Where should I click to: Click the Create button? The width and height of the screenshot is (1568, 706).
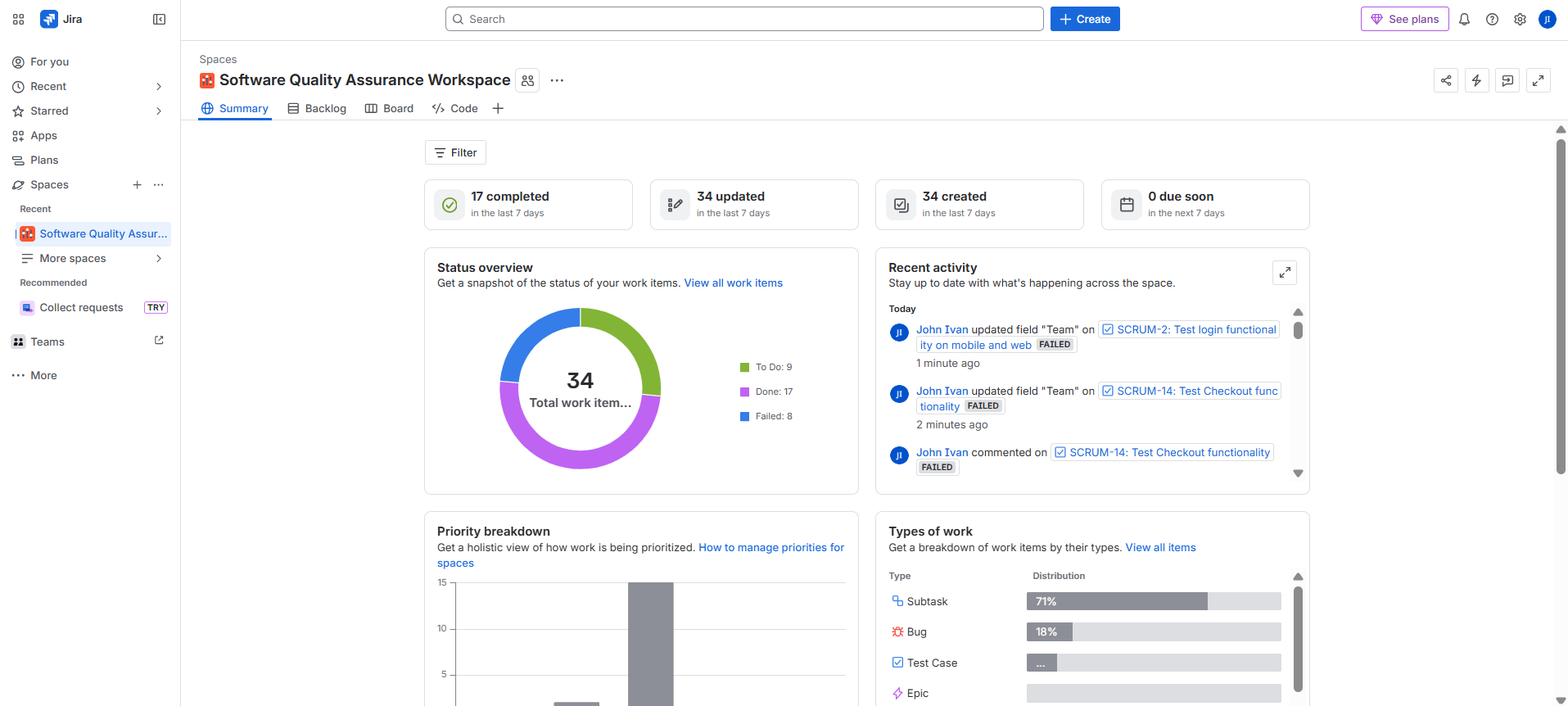[x=1085, y=19]
